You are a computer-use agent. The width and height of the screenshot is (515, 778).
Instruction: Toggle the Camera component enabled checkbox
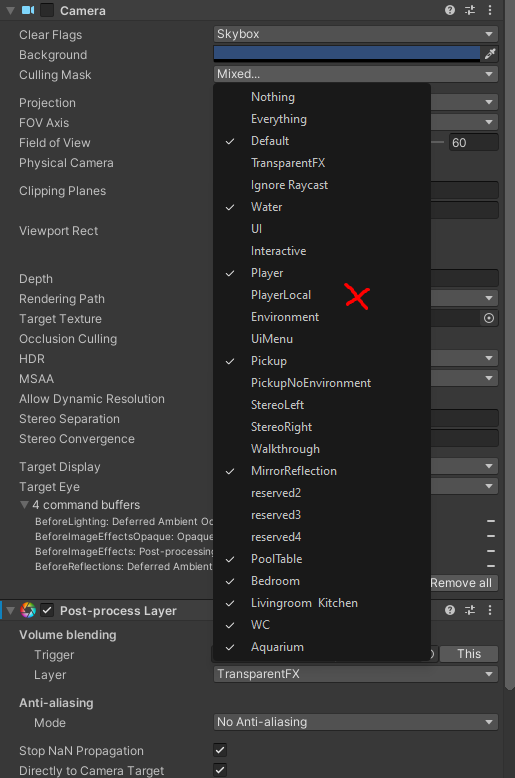(x=47, y=10)
